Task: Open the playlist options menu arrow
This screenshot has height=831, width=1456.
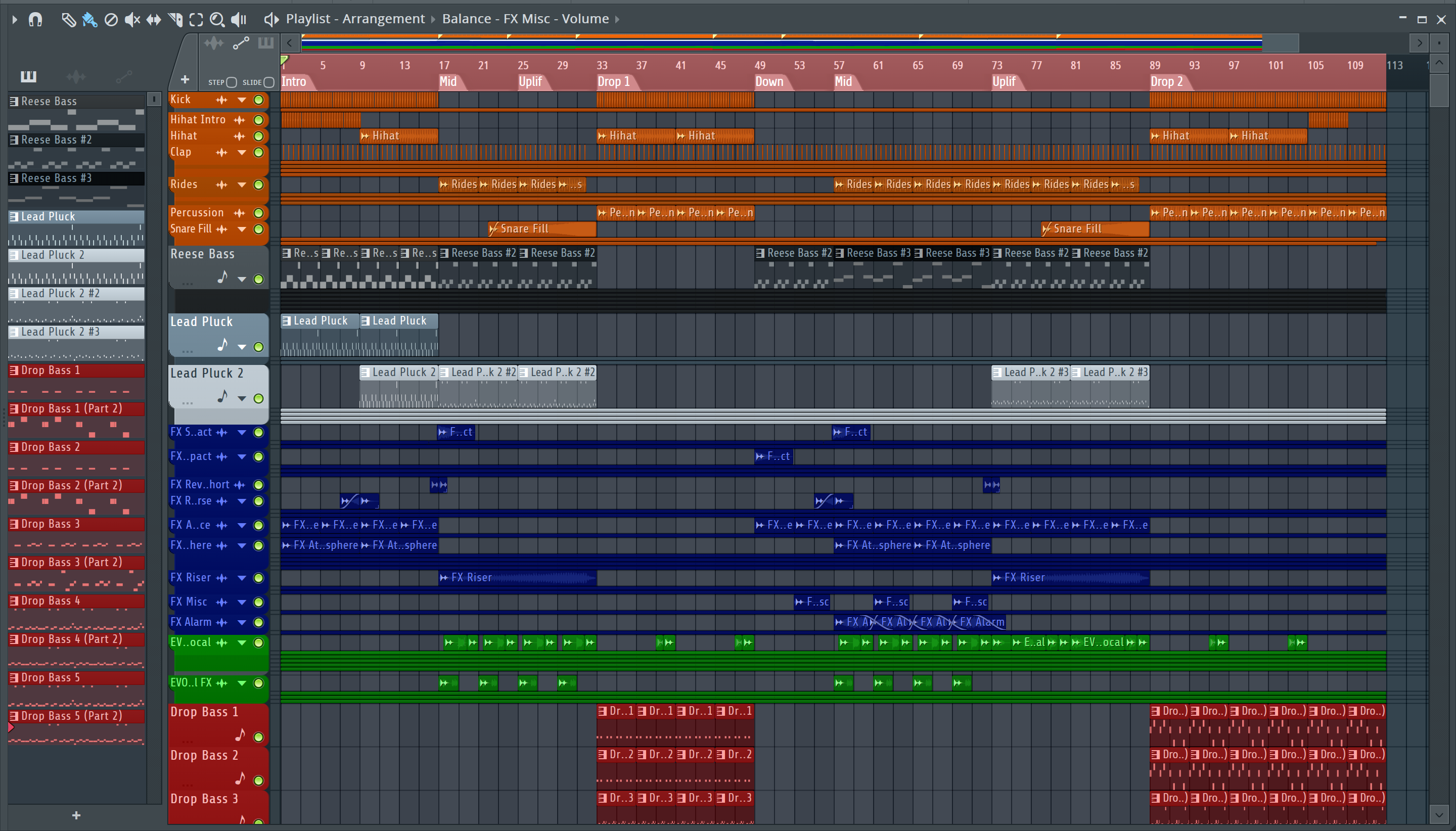Action: point(15,19)
